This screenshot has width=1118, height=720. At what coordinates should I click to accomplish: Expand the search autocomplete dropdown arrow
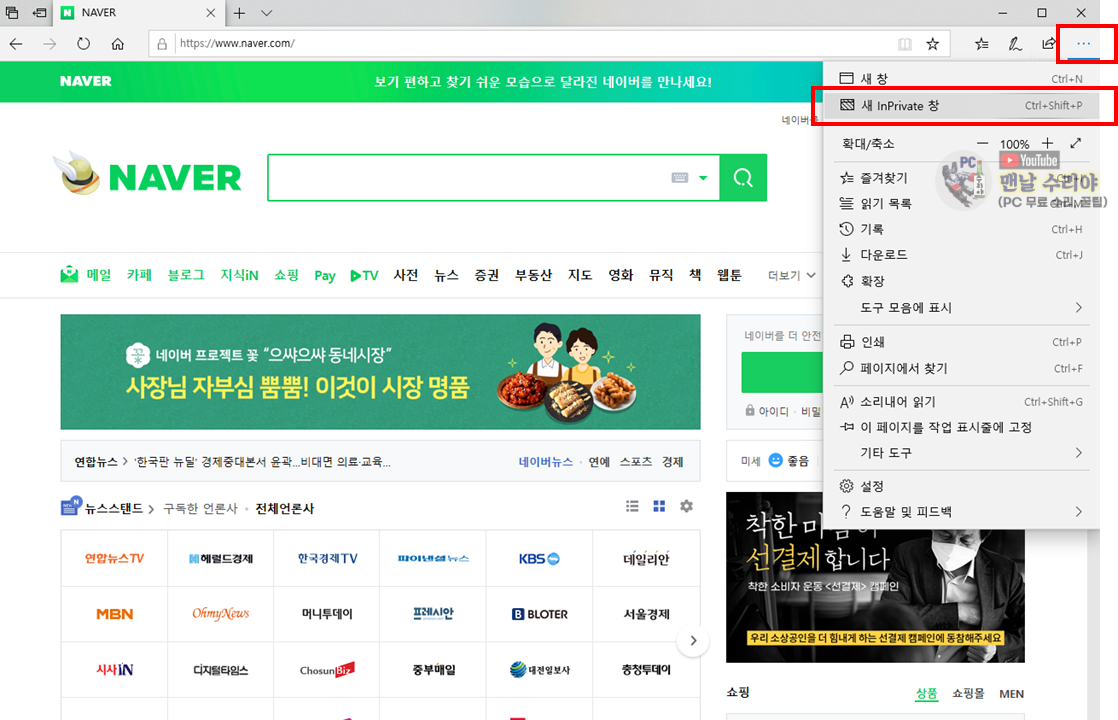pos(703,178)
